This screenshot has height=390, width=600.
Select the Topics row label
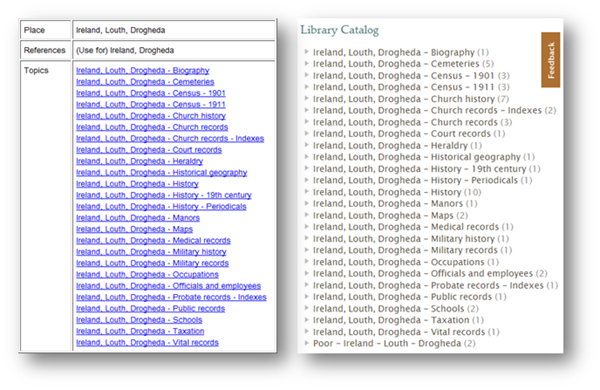tap(36, 70)
